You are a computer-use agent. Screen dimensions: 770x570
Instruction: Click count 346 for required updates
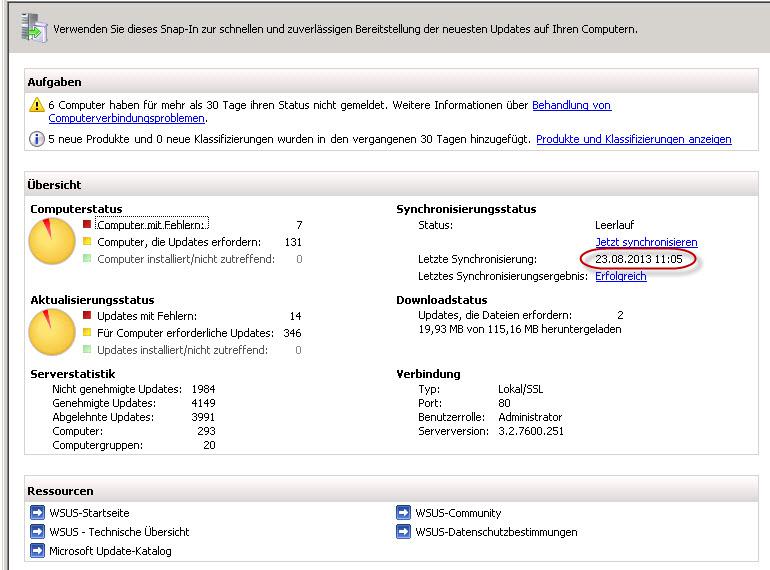click(x=292, y=333)
